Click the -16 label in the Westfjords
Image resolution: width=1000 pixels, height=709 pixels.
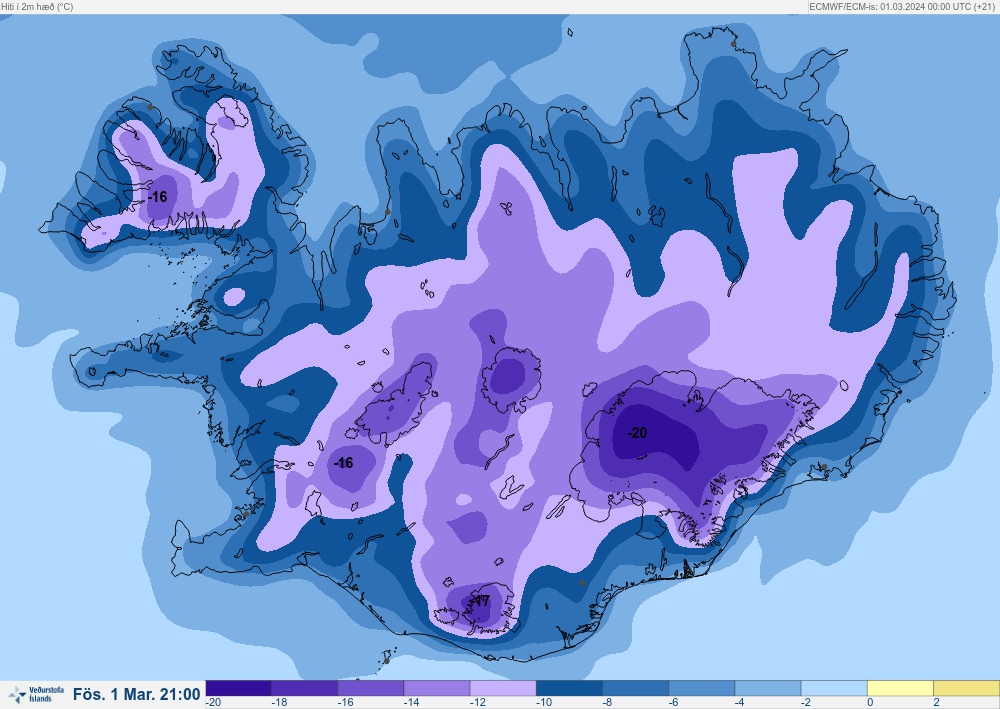[x=157, y=196]
